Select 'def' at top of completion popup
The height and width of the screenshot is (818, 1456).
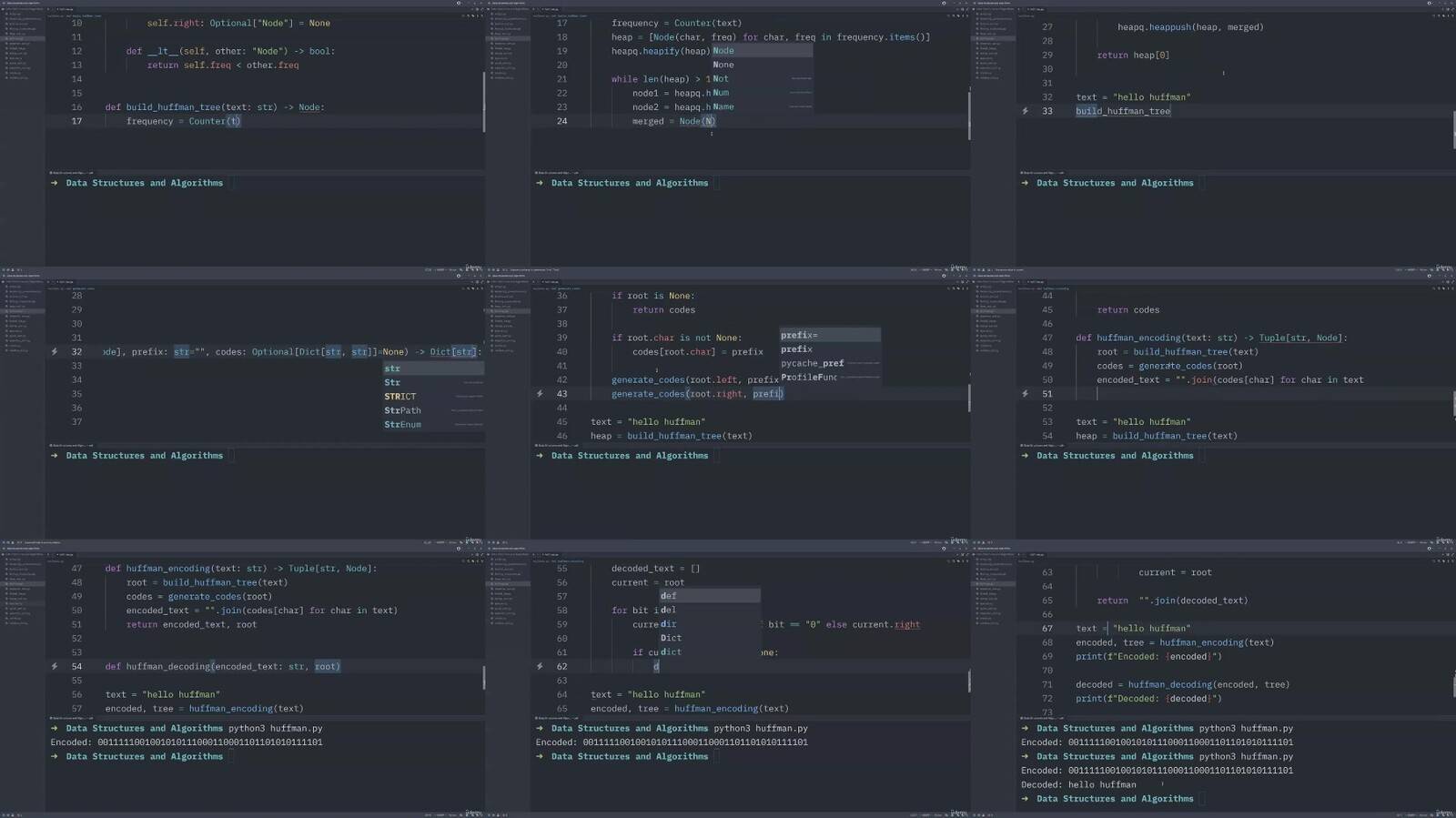(710, 596)
